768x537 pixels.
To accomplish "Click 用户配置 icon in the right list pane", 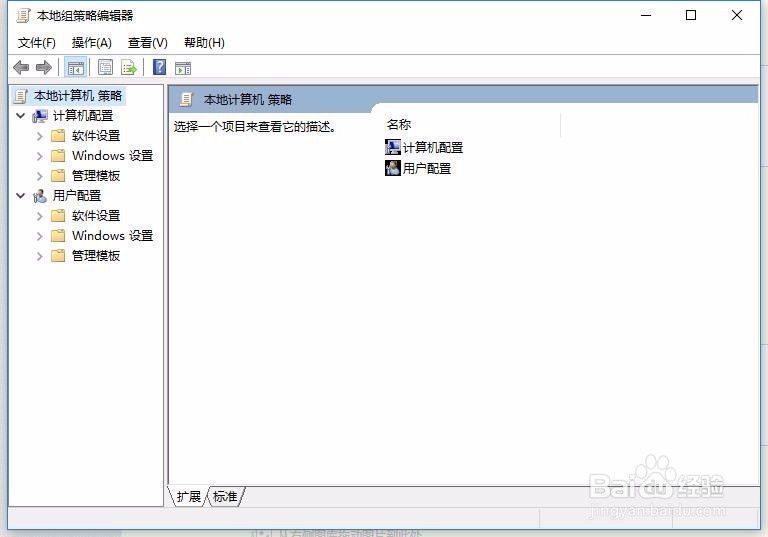I will [392, 168].
